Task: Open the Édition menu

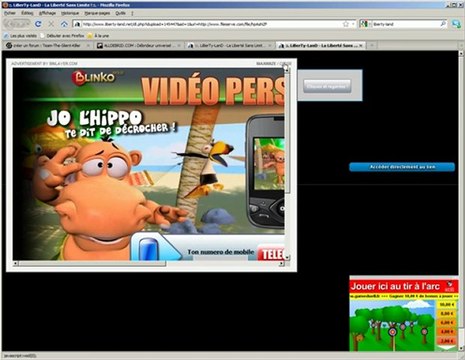Action: click(x=27, y=13)
